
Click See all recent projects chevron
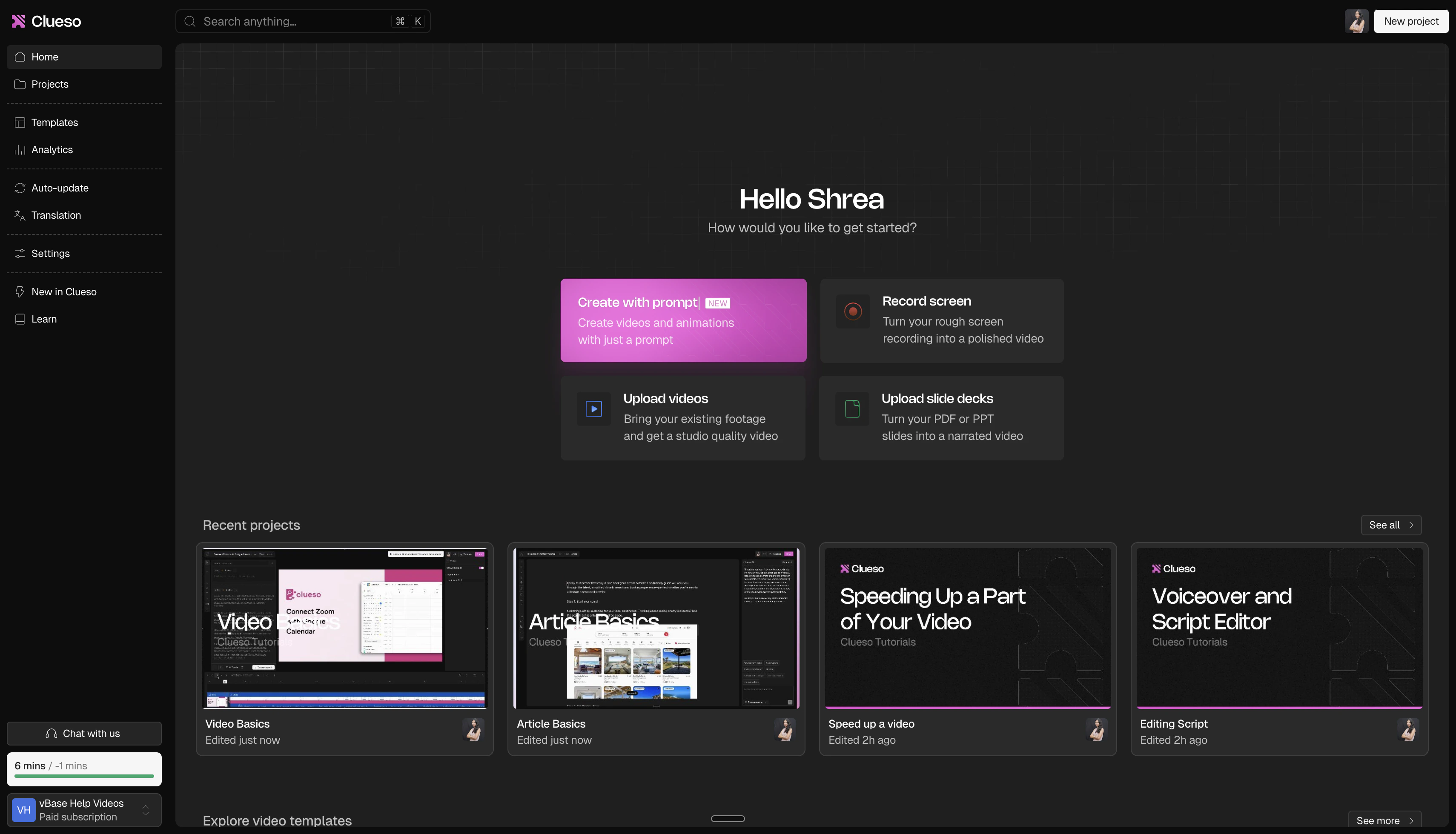tap(1411, 525)
